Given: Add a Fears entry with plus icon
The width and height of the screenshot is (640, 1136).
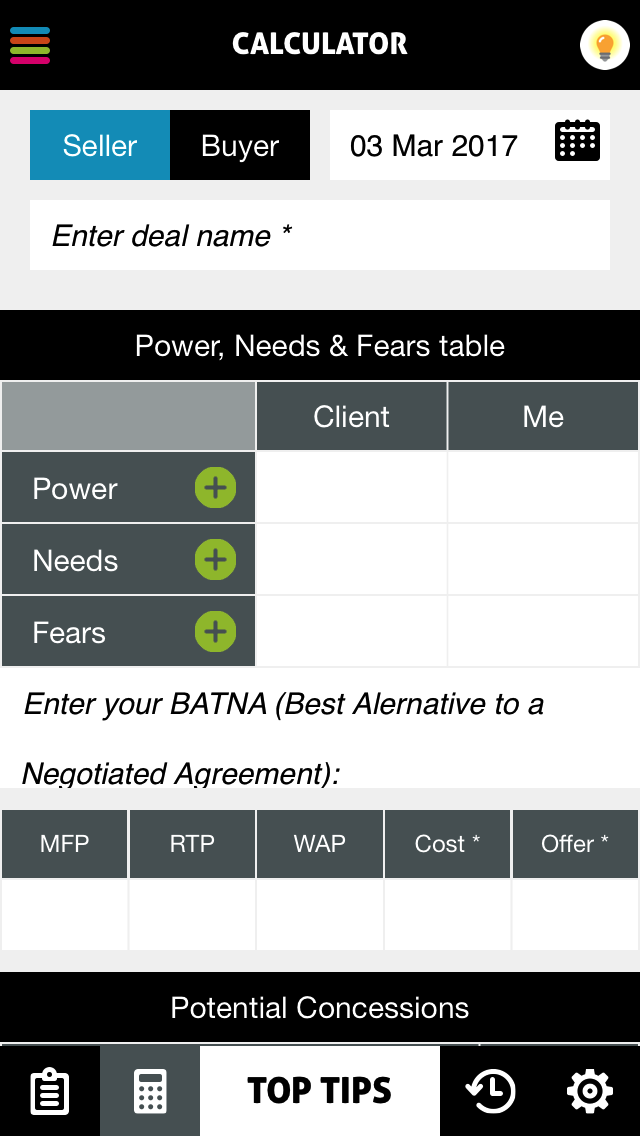Looking at the screenshot, I should point(215,632).
